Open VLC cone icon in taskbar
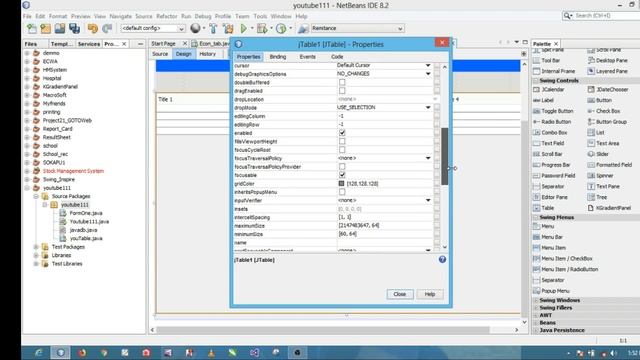The width and height of the screenshot is (640, 360). (x=211, y=353)
